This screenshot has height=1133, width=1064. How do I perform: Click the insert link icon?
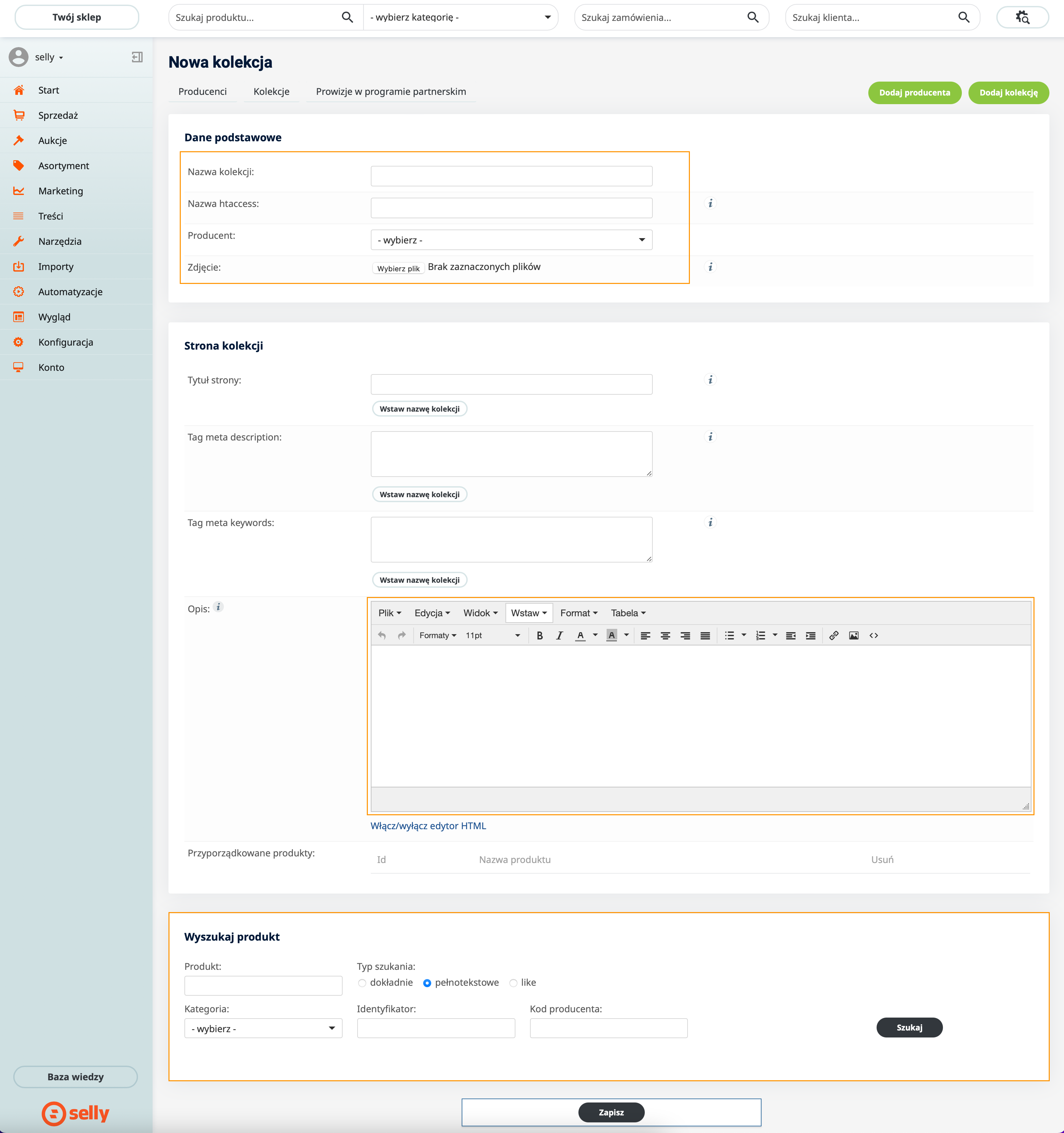[833, 635]
